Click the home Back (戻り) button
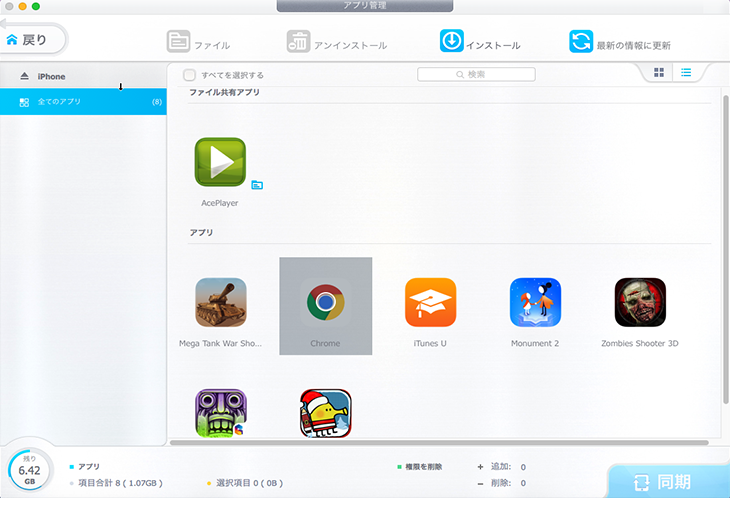 pos(33,40)
